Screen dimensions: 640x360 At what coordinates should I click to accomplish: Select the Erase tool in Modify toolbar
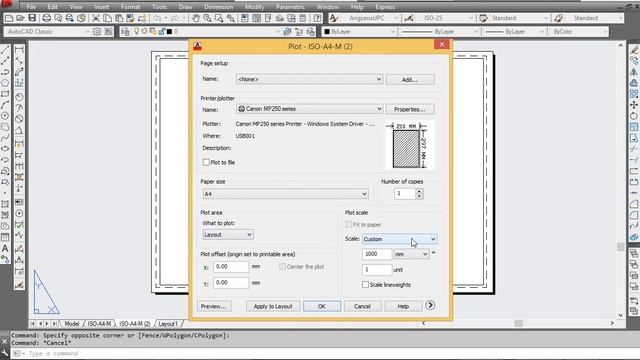point(634,50)
